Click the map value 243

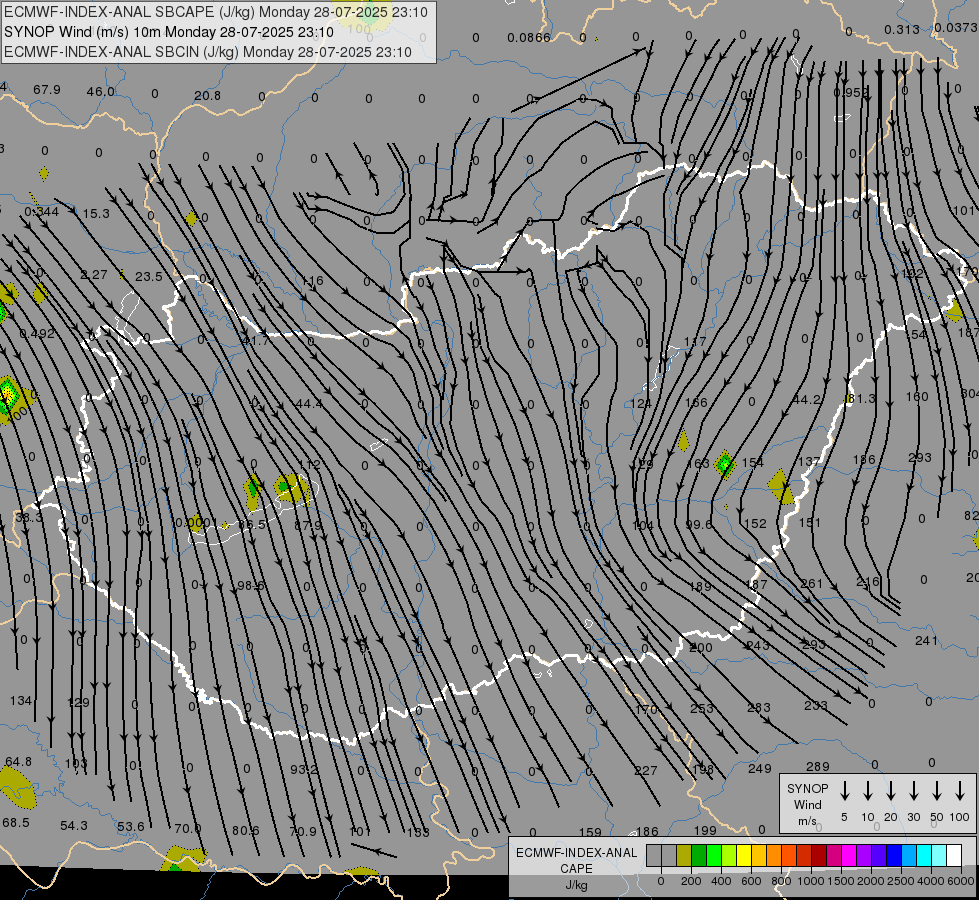pyautogui.click(x=758, y=645)
